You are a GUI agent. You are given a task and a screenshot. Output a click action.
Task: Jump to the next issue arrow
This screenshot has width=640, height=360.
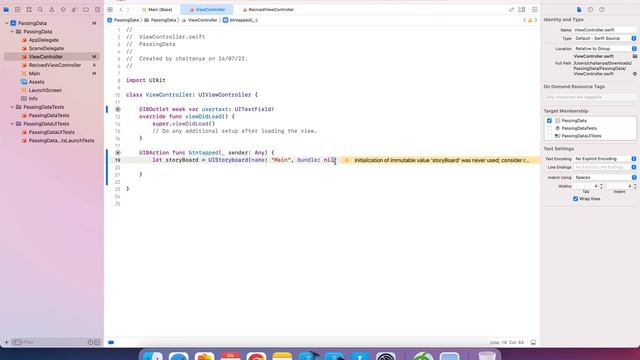[536, 20]
